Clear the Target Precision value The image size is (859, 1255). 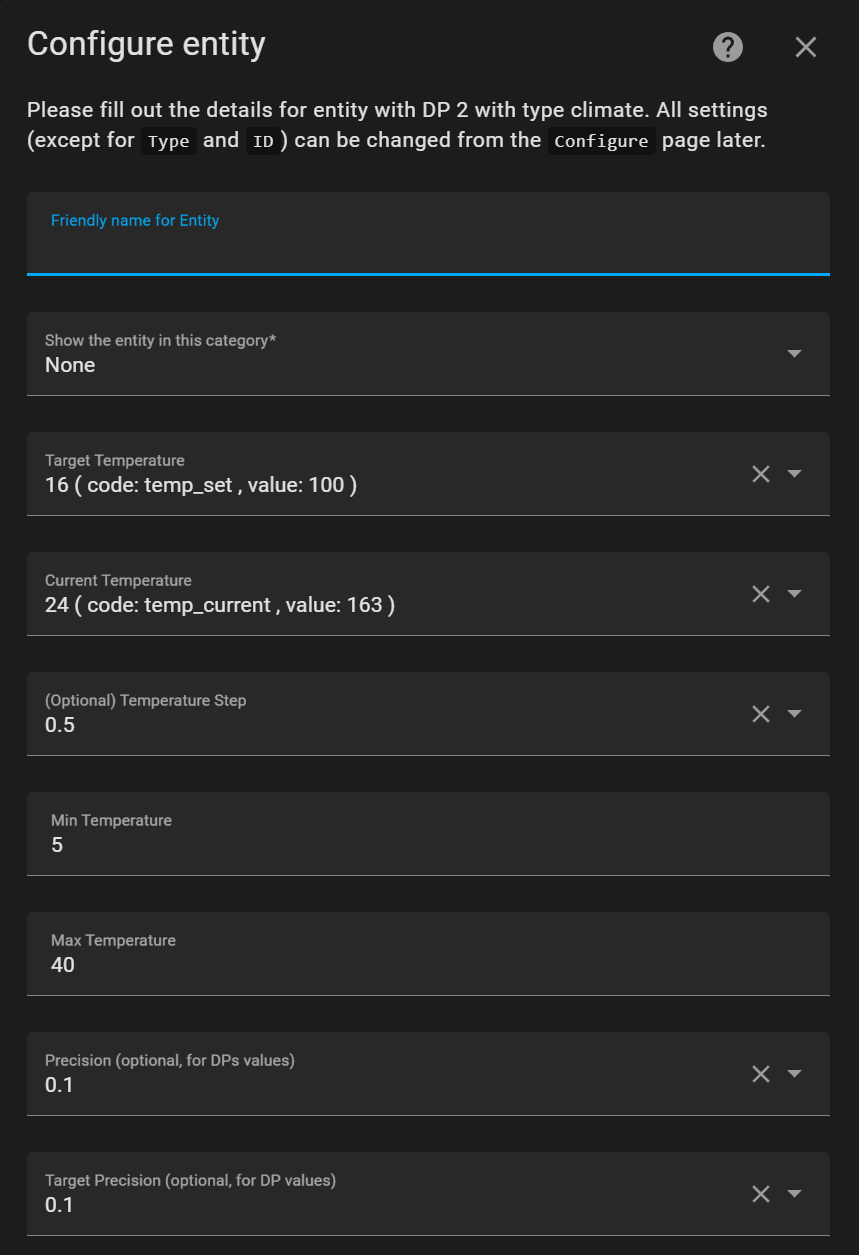pos(761,1194)
